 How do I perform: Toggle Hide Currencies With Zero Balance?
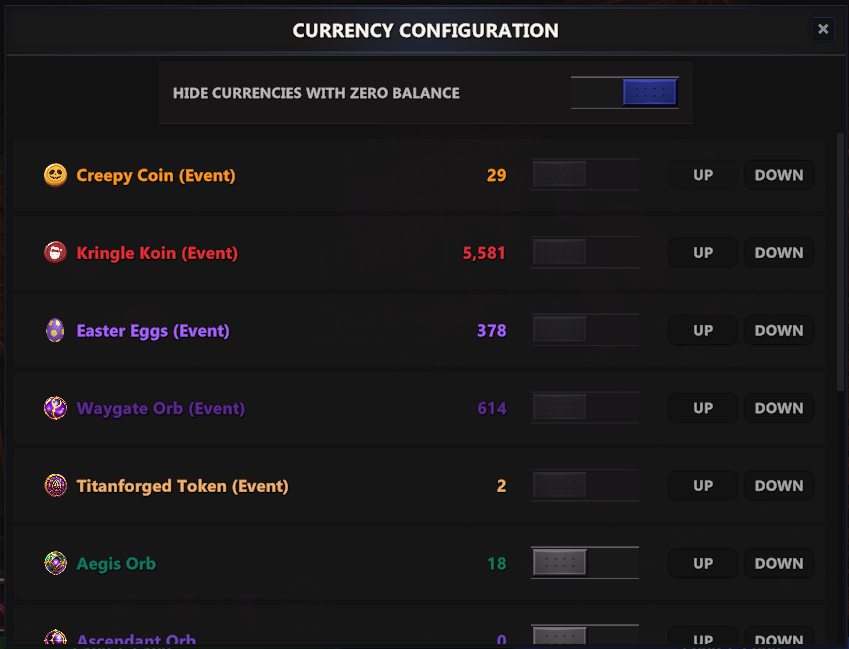pyautogui.click(x=624, y=91)
